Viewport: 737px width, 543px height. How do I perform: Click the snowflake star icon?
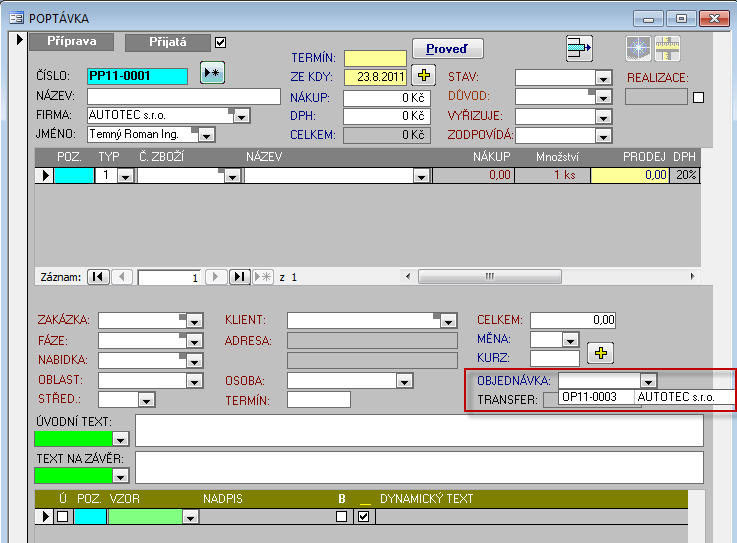tap(638, 48)
